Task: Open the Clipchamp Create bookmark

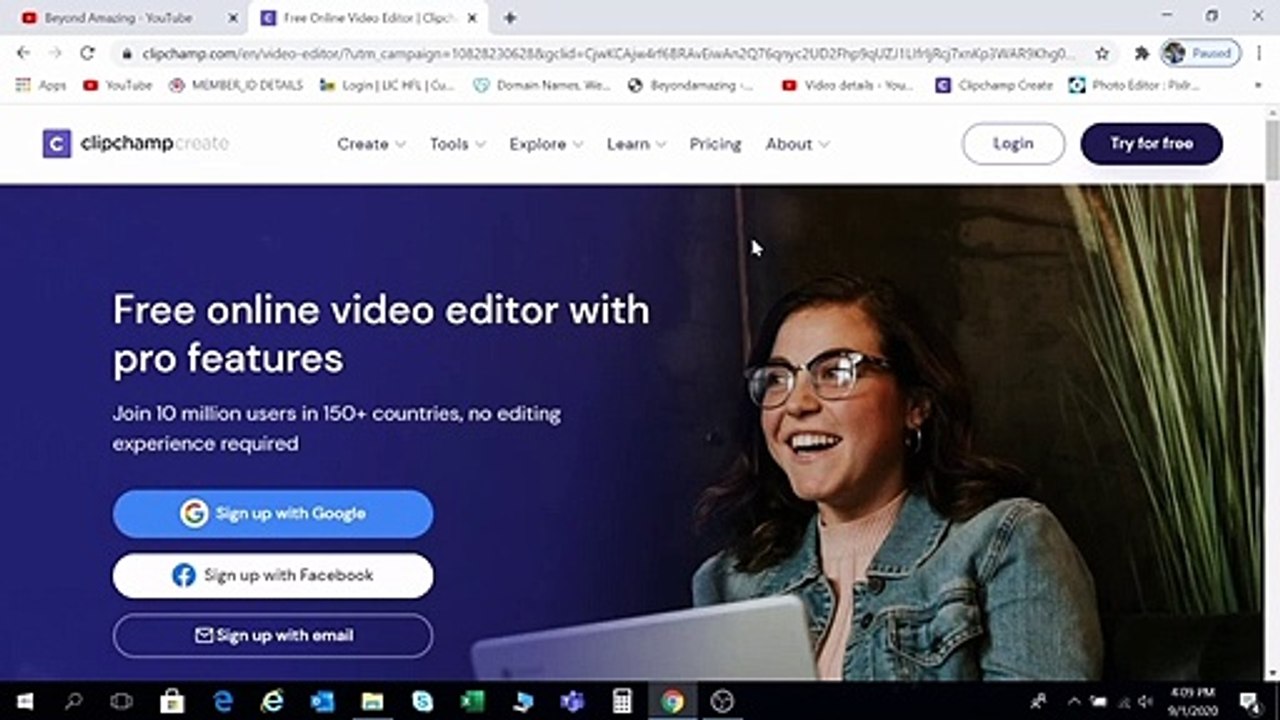Action: (994, 85)
